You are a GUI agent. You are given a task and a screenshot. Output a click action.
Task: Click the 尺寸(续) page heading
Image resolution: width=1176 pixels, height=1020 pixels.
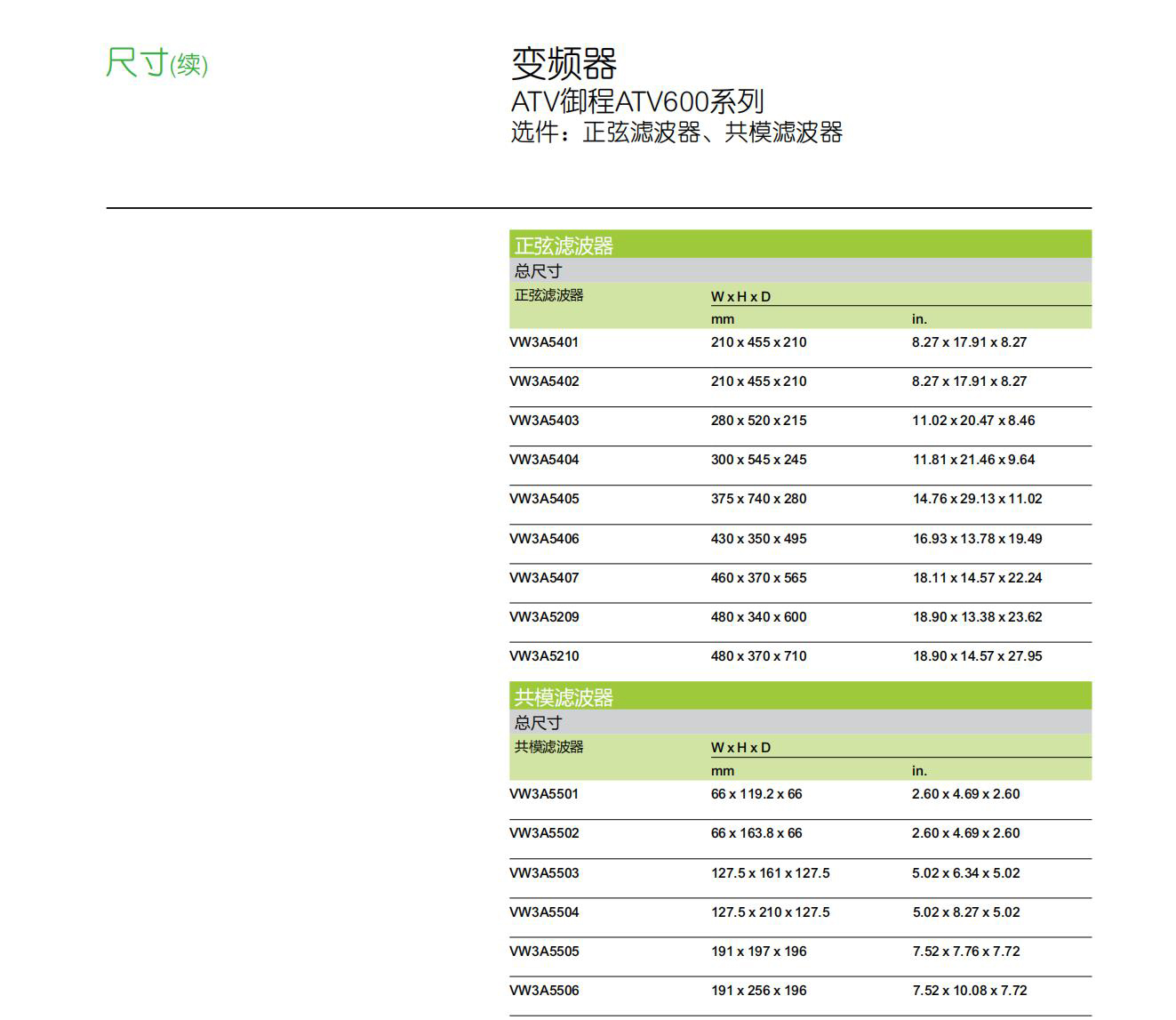[156, 64]
